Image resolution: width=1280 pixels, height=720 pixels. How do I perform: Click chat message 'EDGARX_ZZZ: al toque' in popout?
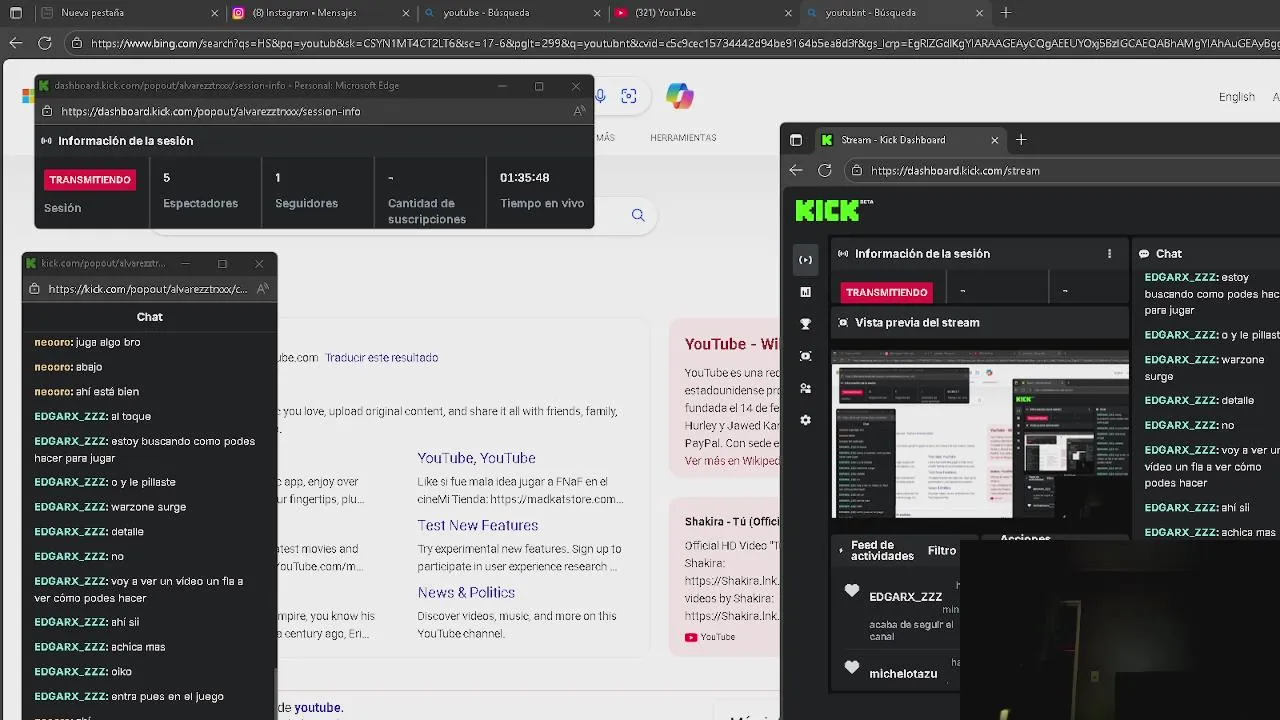pos(92,416)
